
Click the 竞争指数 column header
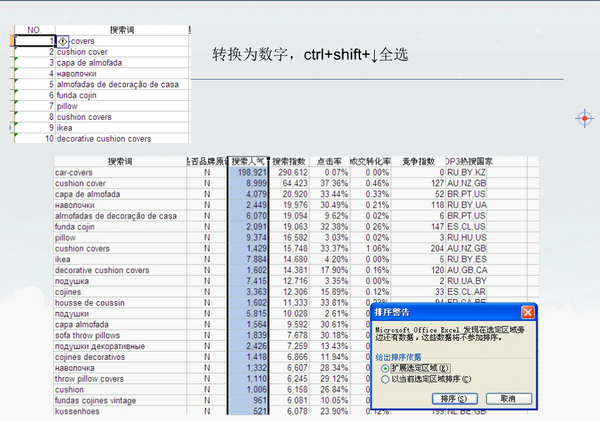pyautogui.click(x=419, y=160)
